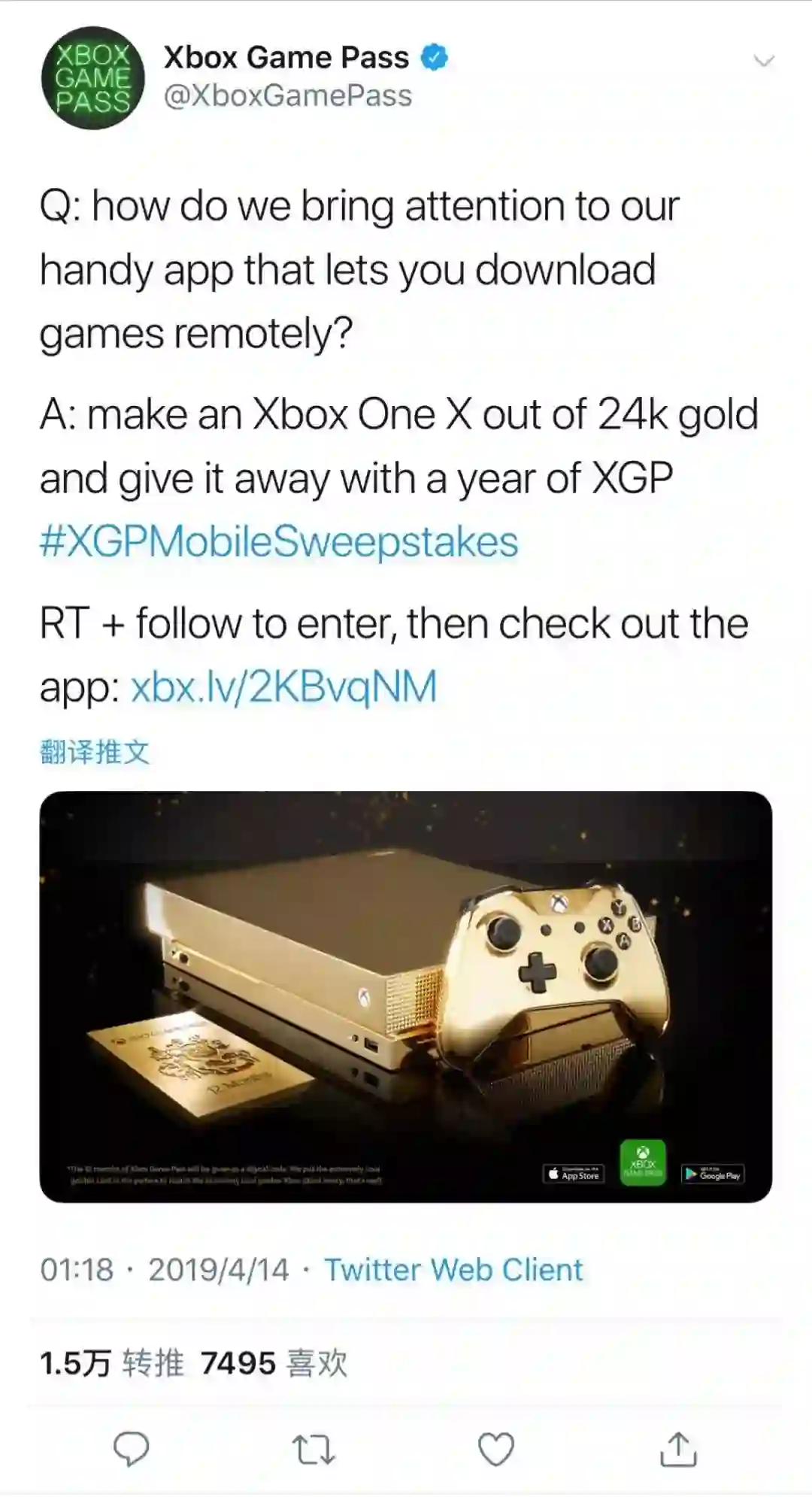The image size is (812, 1497).
Task: Open the share tweet icon
Action: click(x=678, y=1449)
